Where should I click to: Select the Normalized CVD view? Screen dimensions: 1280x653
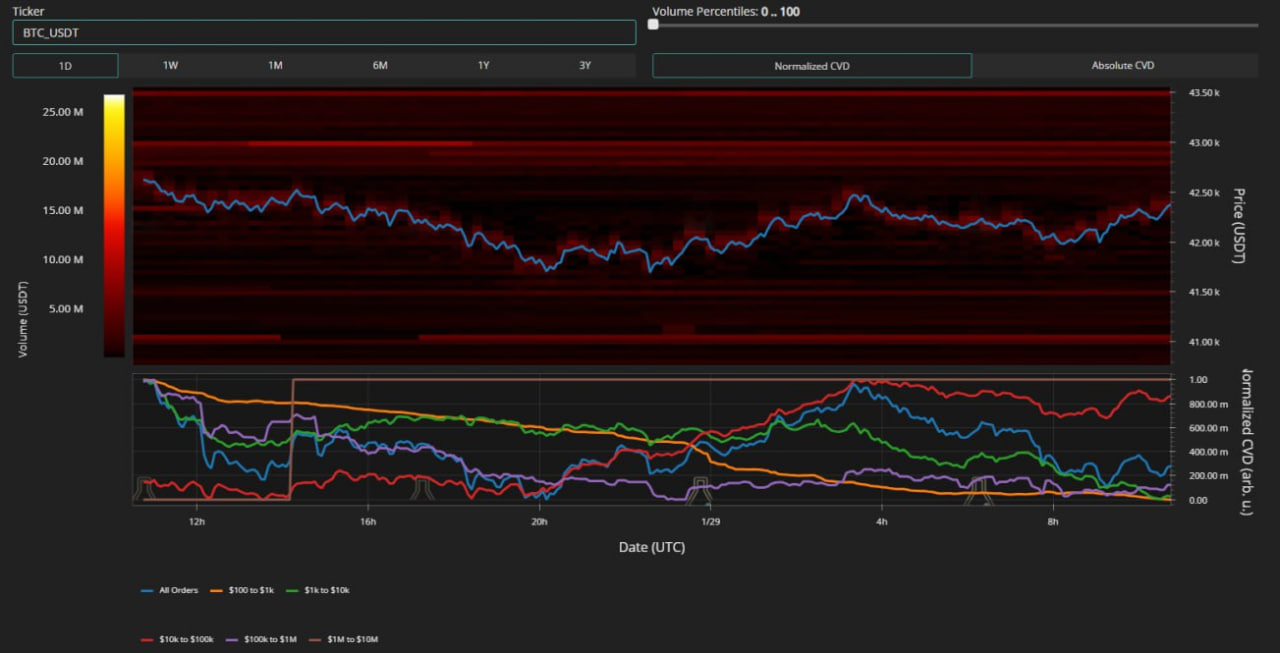click(x=812, y=65)
